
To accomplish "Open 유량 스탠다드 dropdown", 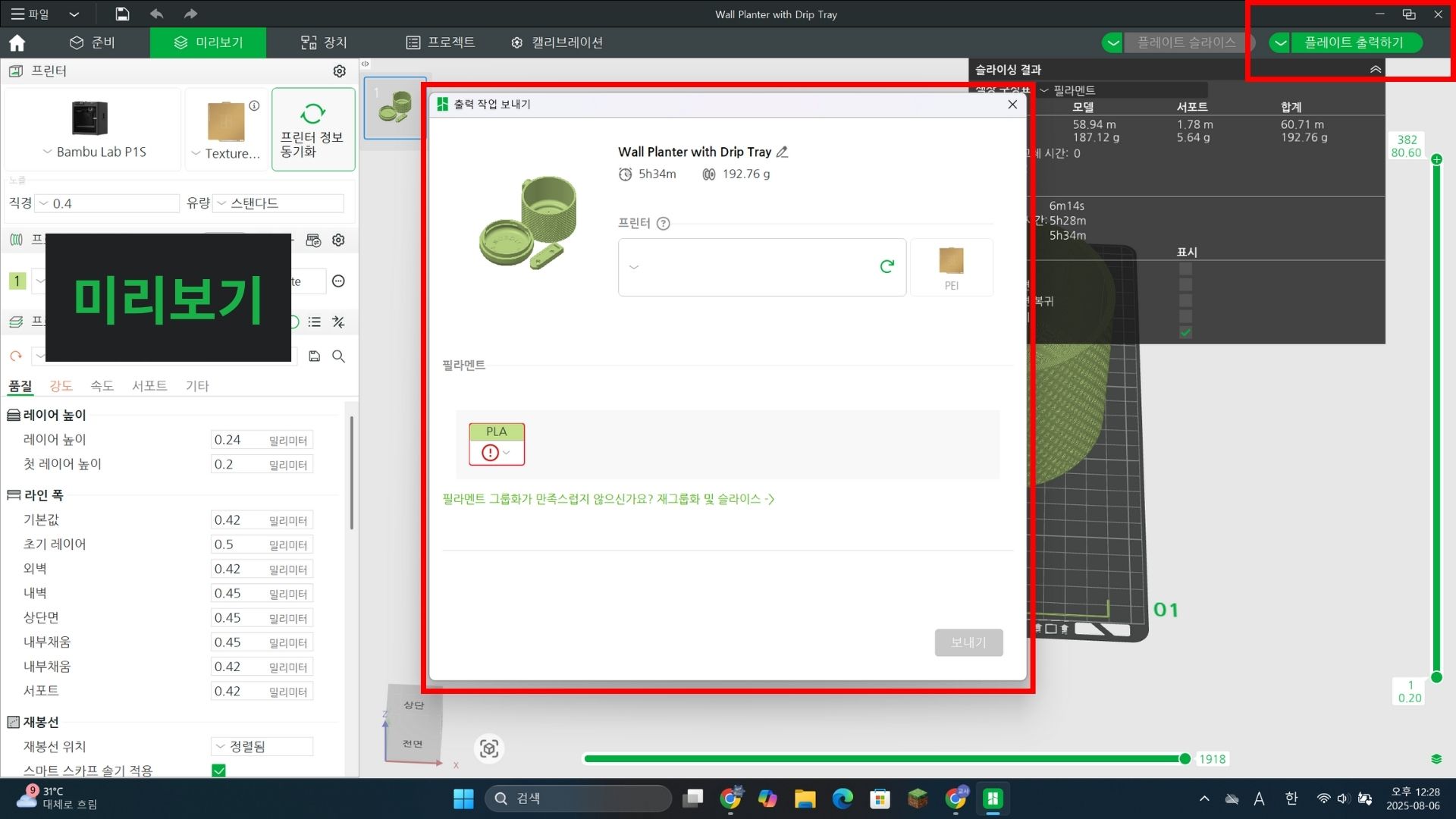I will point(279,203).
